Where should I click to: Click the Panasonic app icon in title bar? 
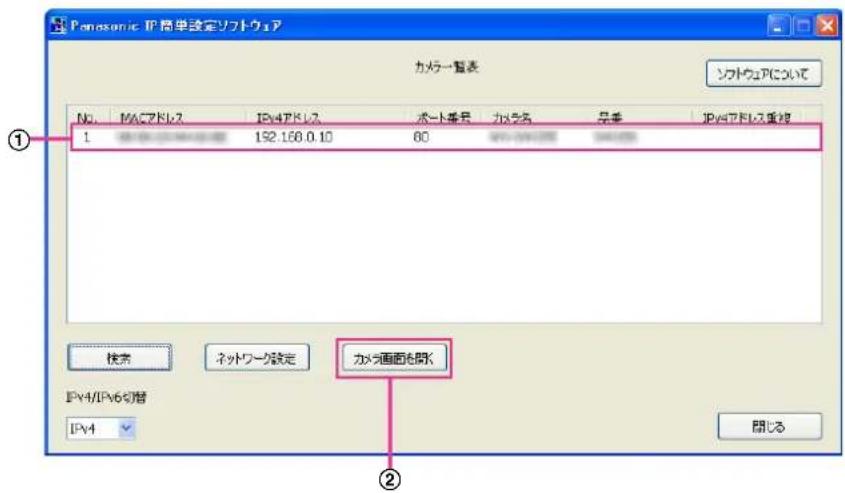[x=58, y=25]
